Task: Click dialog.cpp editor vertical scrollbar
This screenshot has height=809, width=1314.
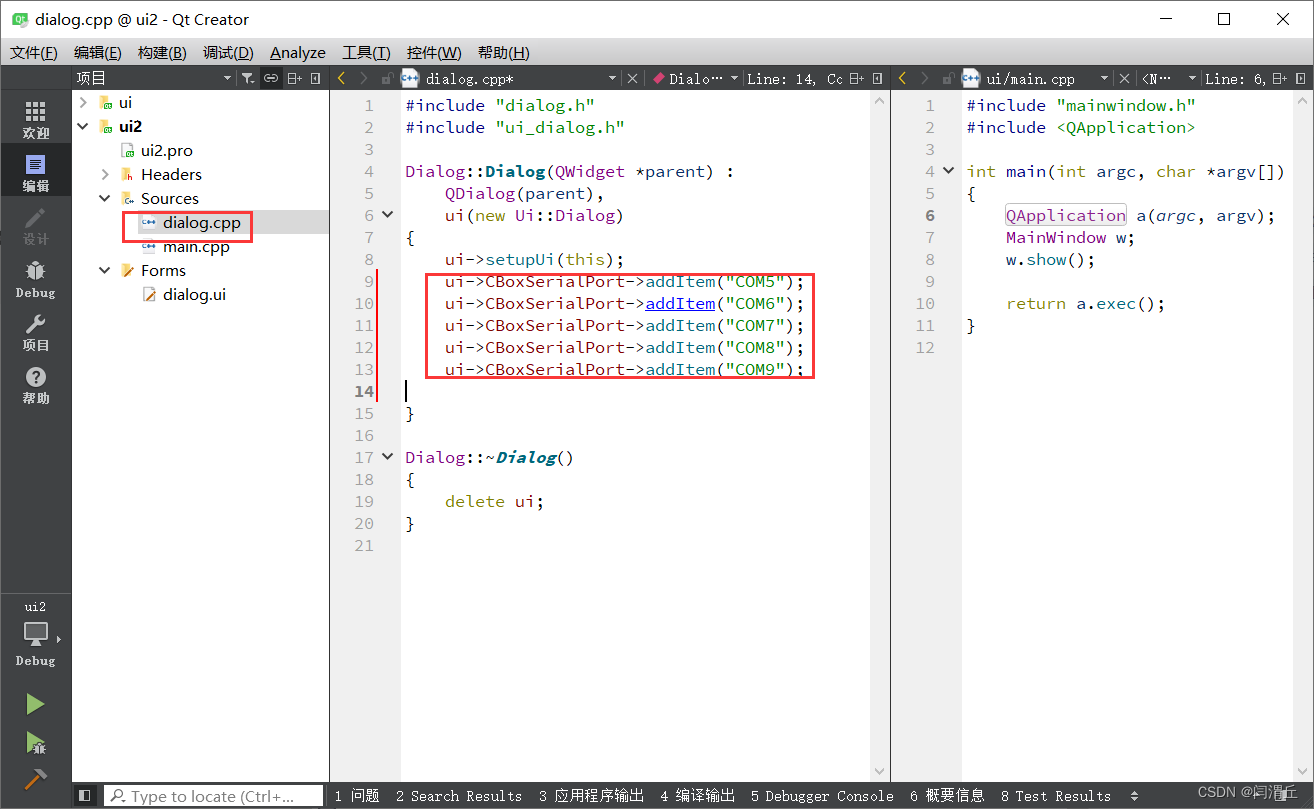Action: [879, 436]
